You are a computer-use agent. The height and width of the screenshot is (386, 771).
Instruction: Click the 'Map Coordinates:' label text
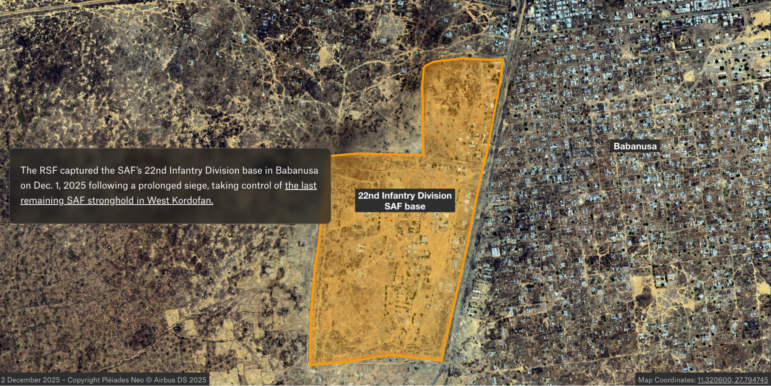(668, 380)
